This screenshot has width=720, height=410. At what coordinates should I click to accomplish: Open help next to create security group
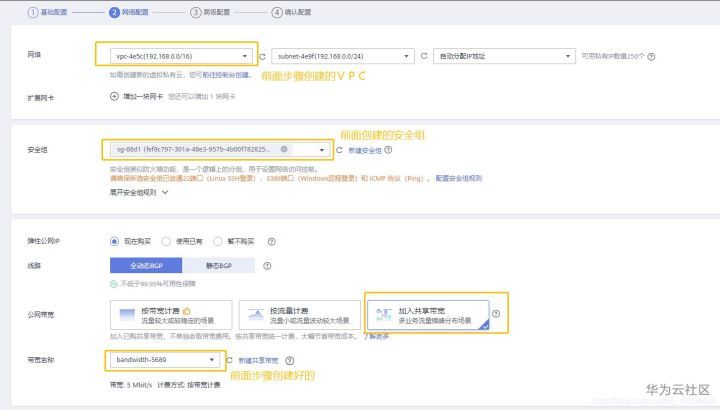(388, 150)
